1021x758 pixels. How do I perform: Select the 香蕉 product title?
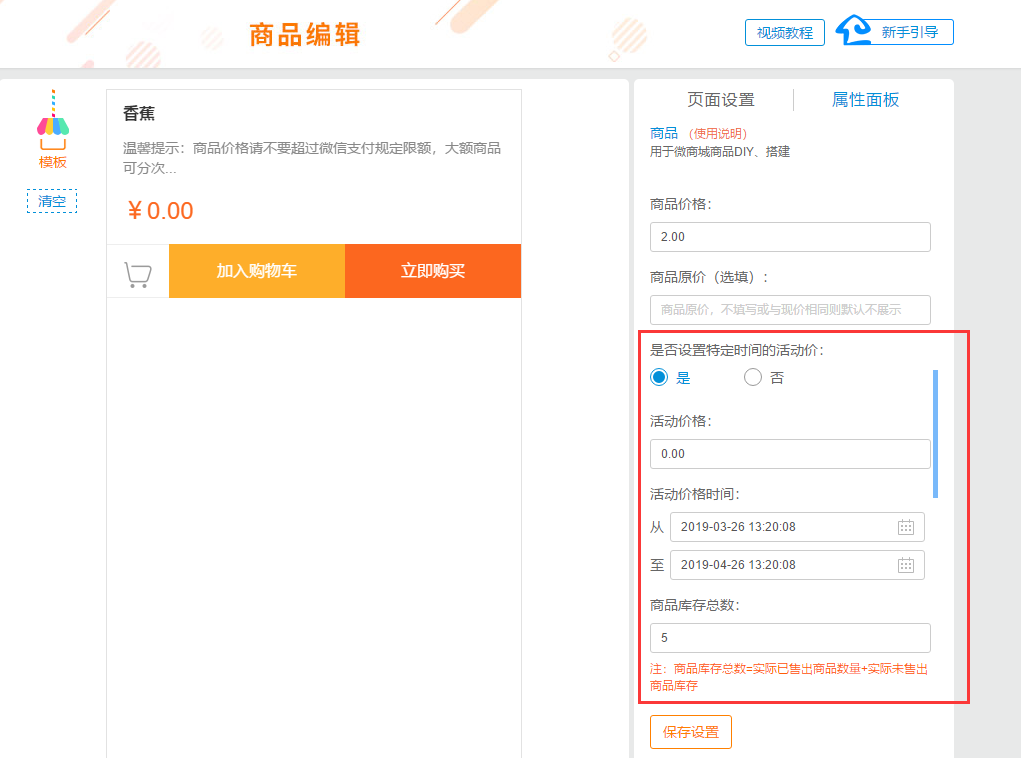click(x=139, y=114)
